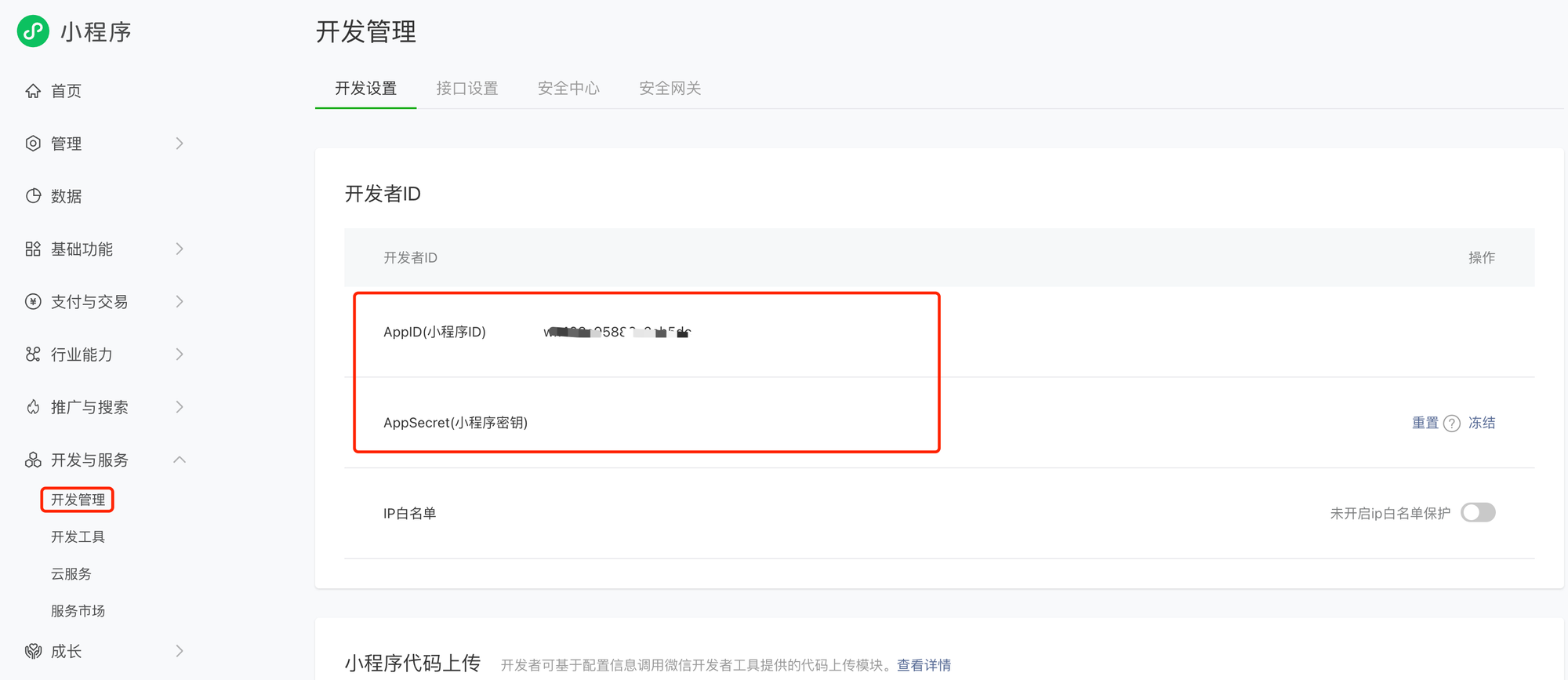This screenshot has width=1568, height=680.
Task: Click the 行业能力 sidebar label
Action: pyautogui.click(x=82, y=355)
